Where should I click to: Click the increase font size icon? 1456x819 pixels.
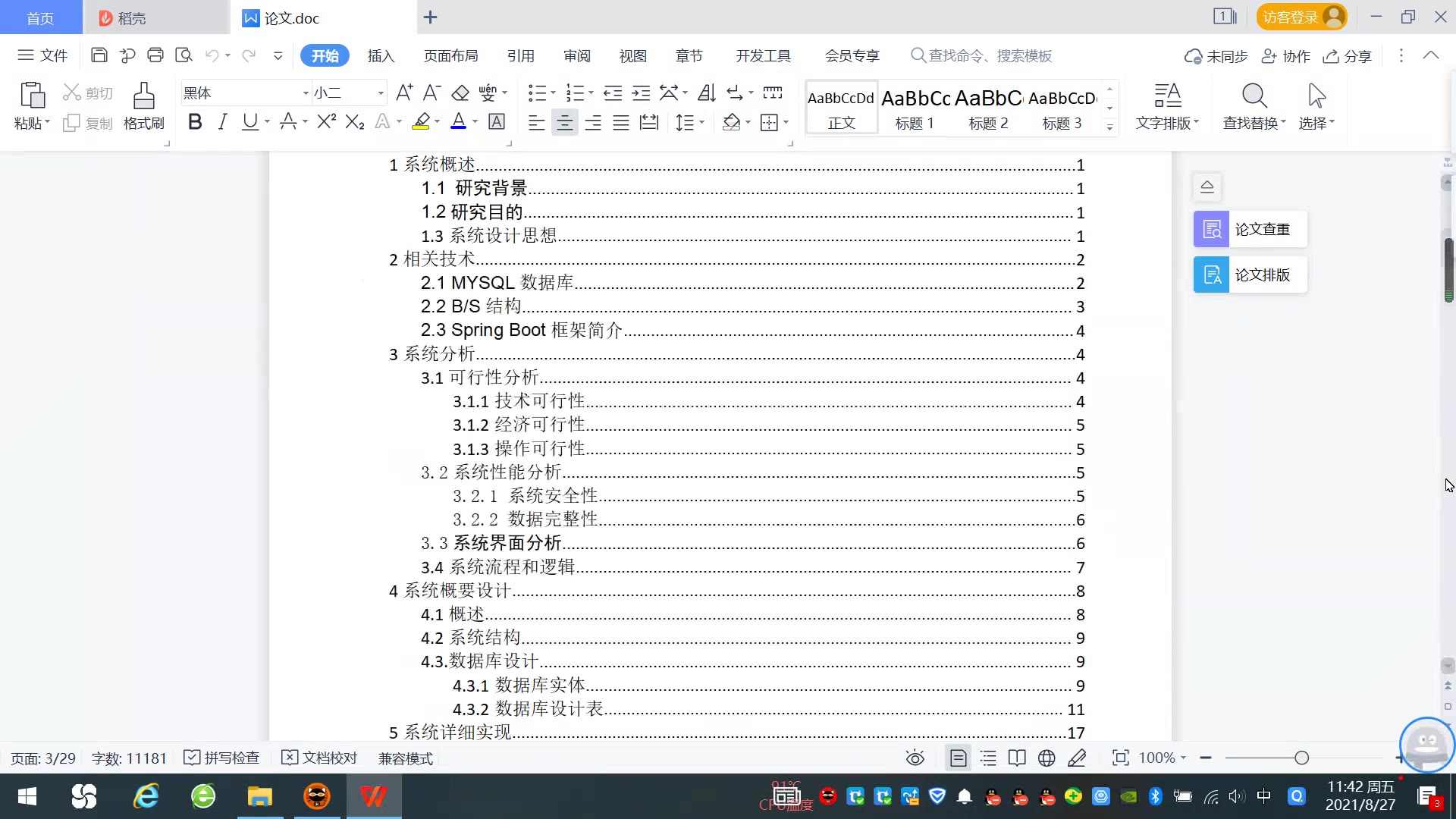tap(404, 93)
